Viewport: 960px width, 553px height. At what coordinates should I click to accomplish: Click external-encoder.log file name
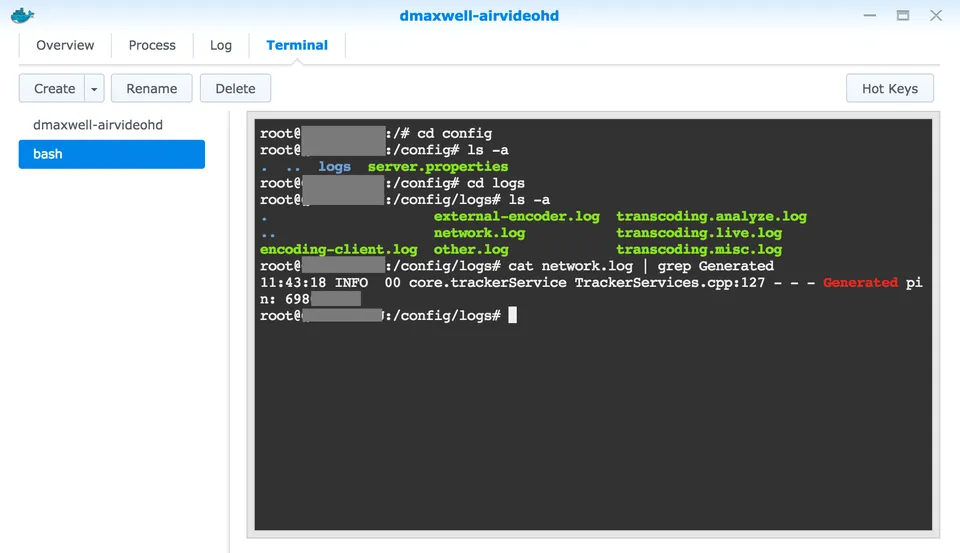[517, 216]
